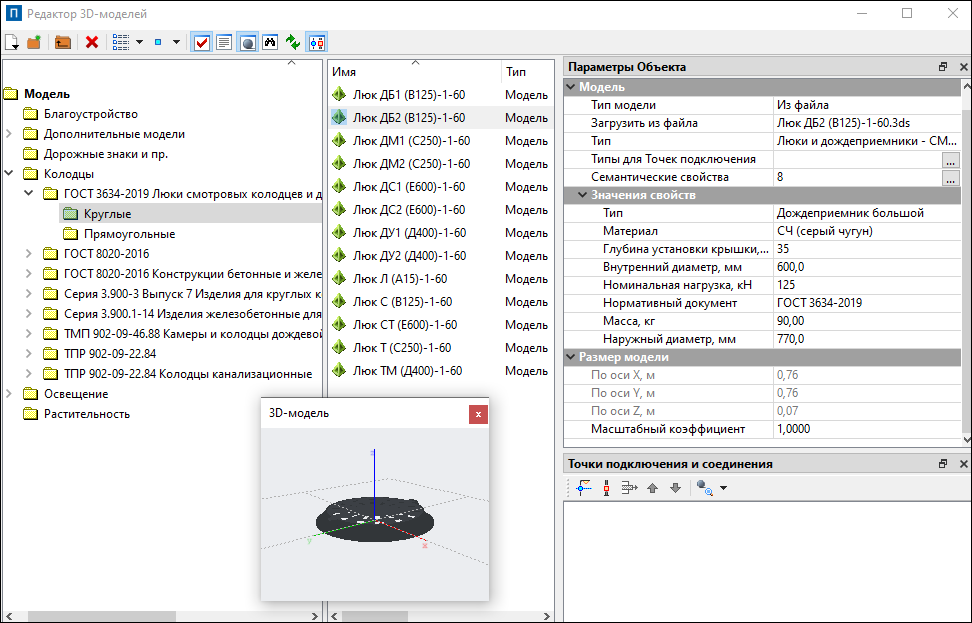Click the Масса, кг value 90,00
972x623 pixels.
pos(867,321)
